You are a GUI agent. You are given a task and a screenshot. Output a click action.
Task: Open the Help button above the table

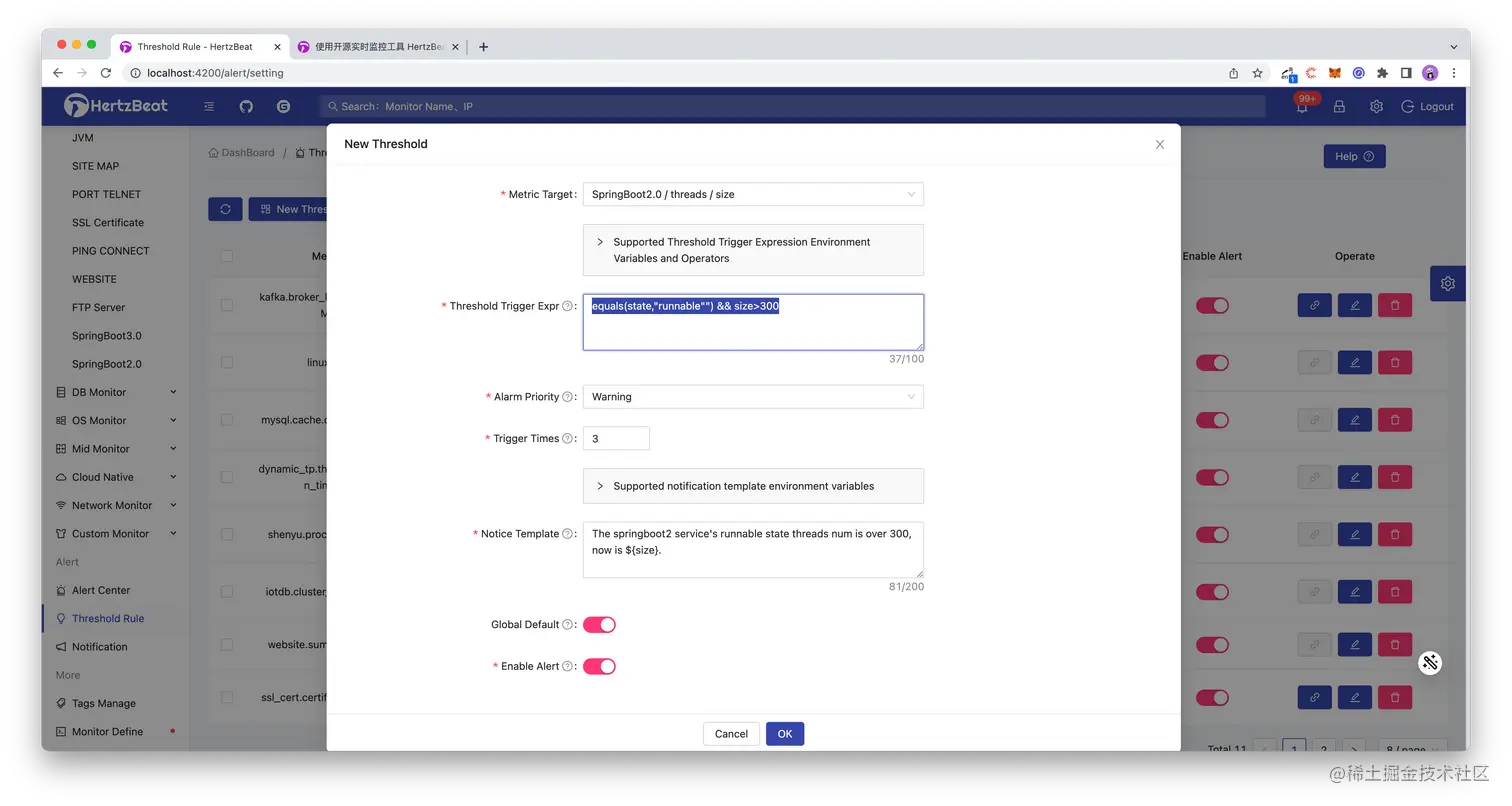tap(1354, 156)
